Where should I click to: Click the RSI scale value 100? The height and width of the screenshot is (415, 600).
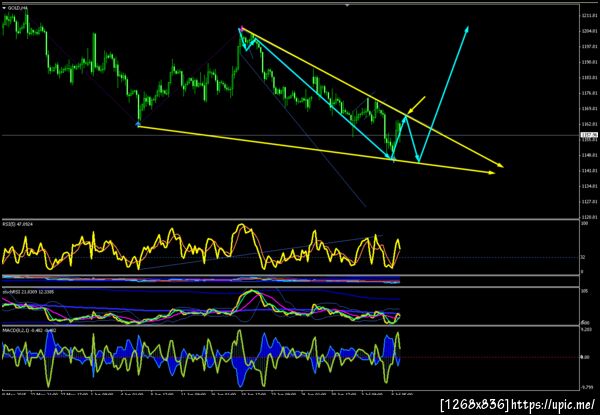coord(584,223)
